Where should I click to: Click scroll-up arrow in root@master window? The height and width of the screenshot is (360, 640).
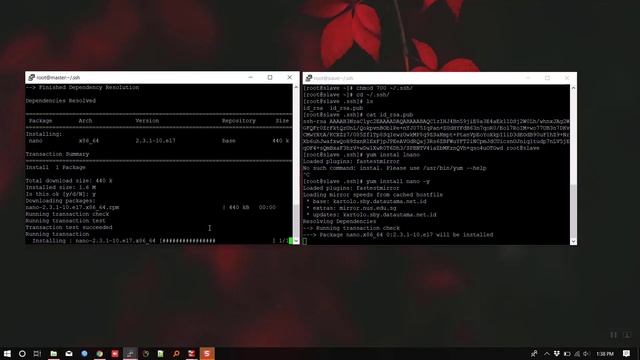pos(296,87)
